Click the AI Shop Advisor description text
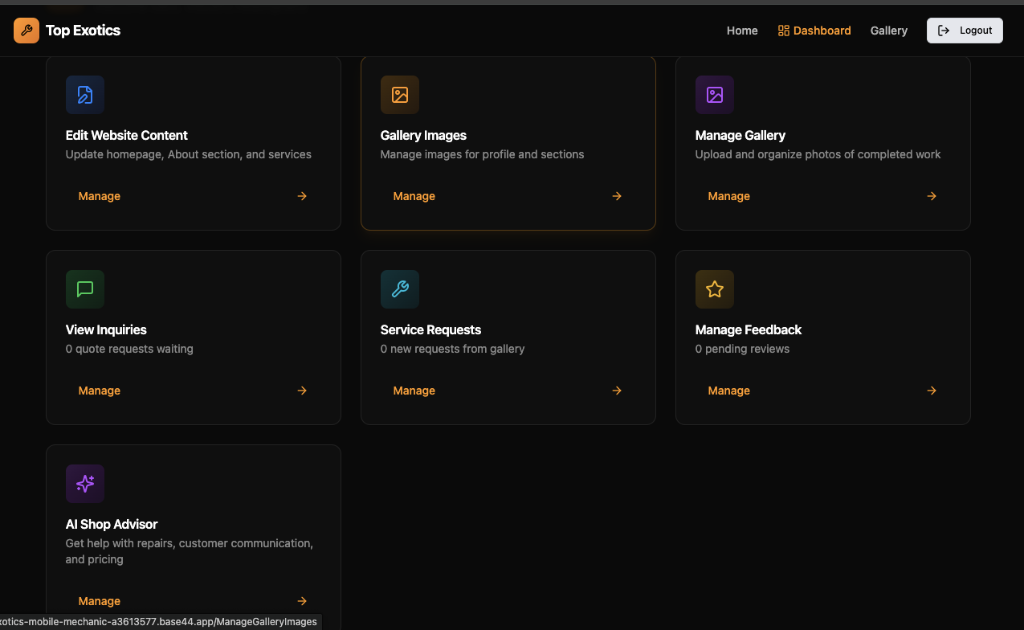The image size is (1024, 630). [x=189, y=551]
